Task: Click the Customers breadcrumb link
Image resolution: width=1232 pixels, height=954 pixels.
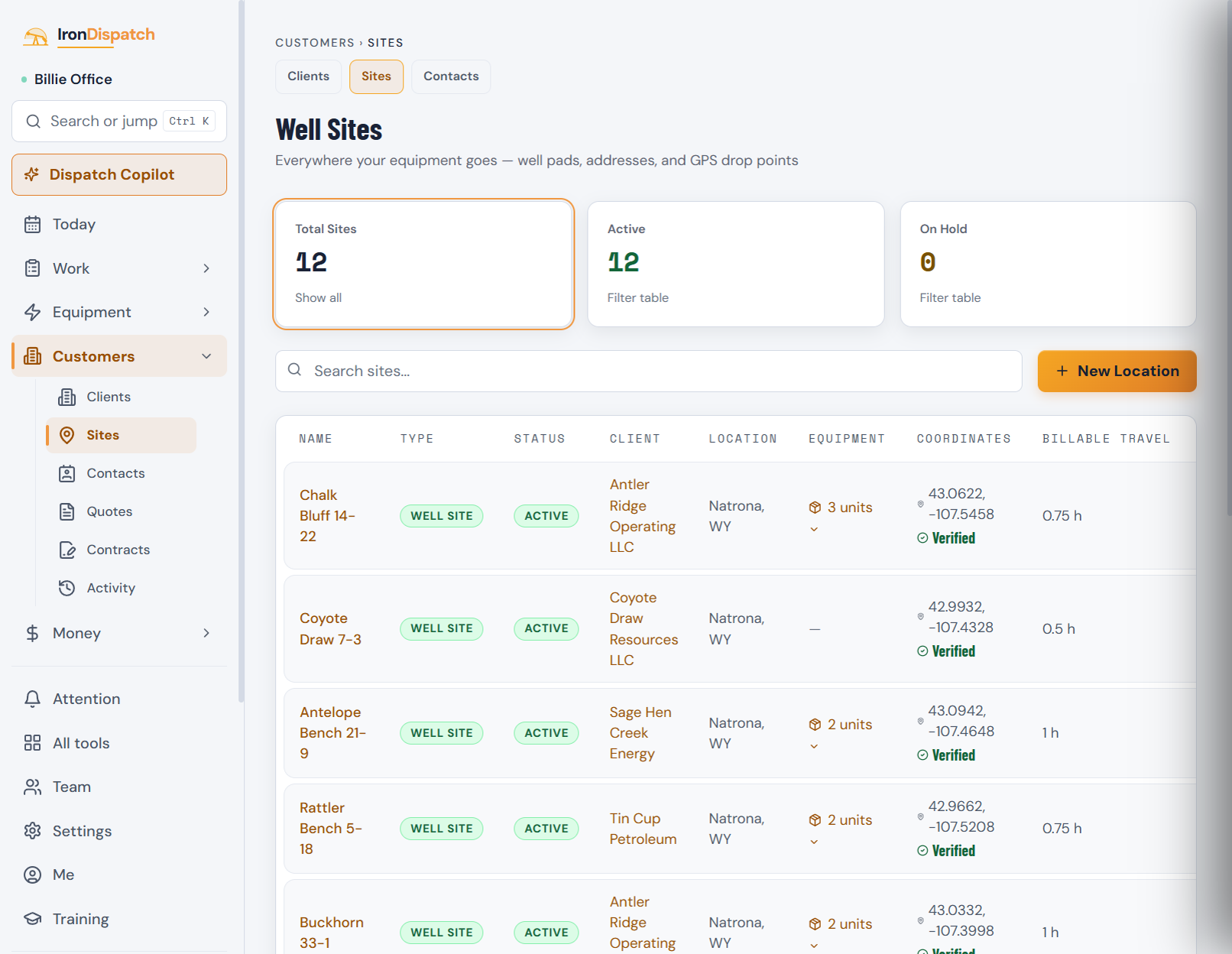Action: (315, 43)
